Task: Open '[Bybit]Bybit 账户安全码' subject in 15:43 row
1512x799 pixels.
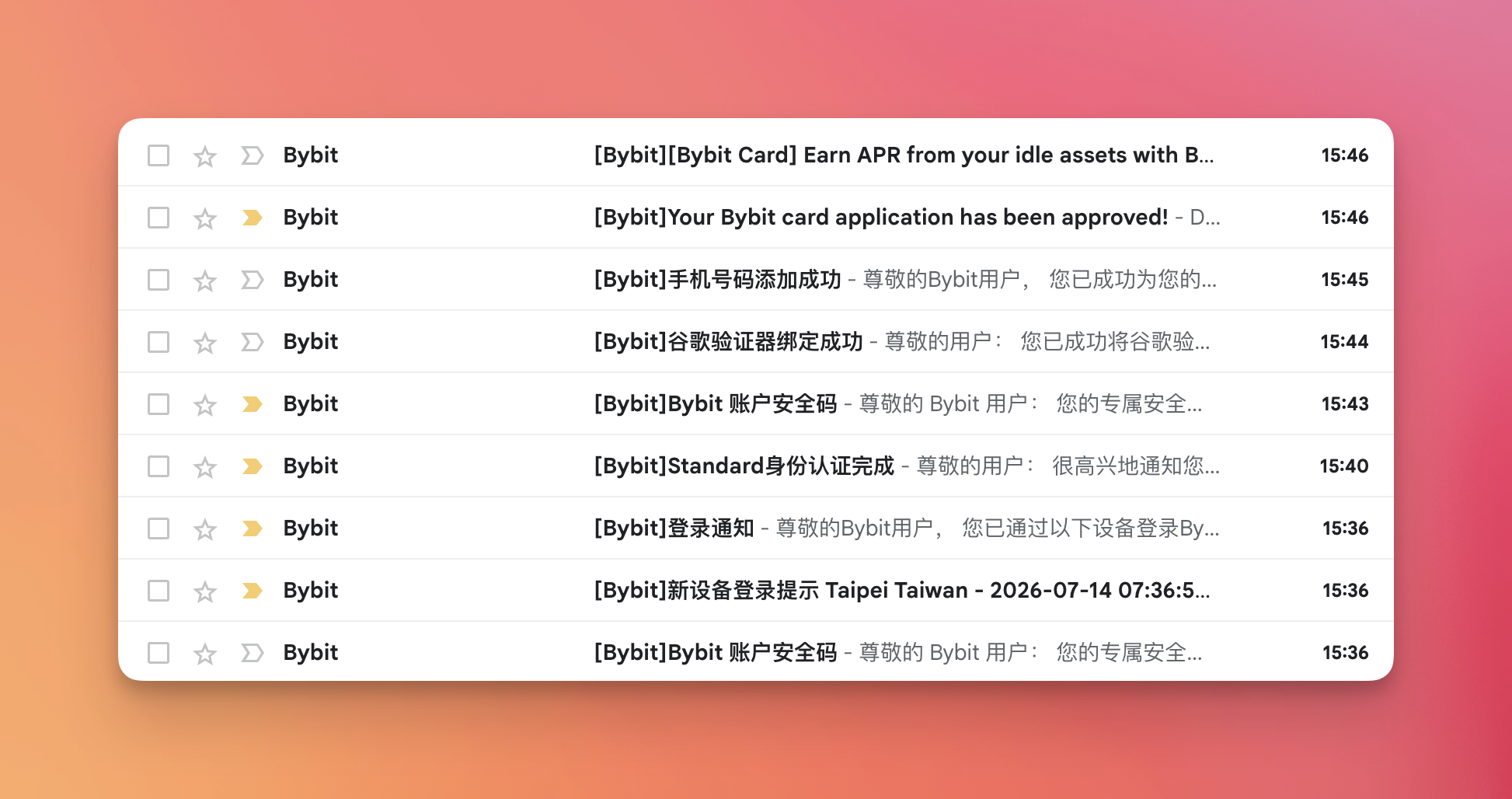Action: (716, 404)
